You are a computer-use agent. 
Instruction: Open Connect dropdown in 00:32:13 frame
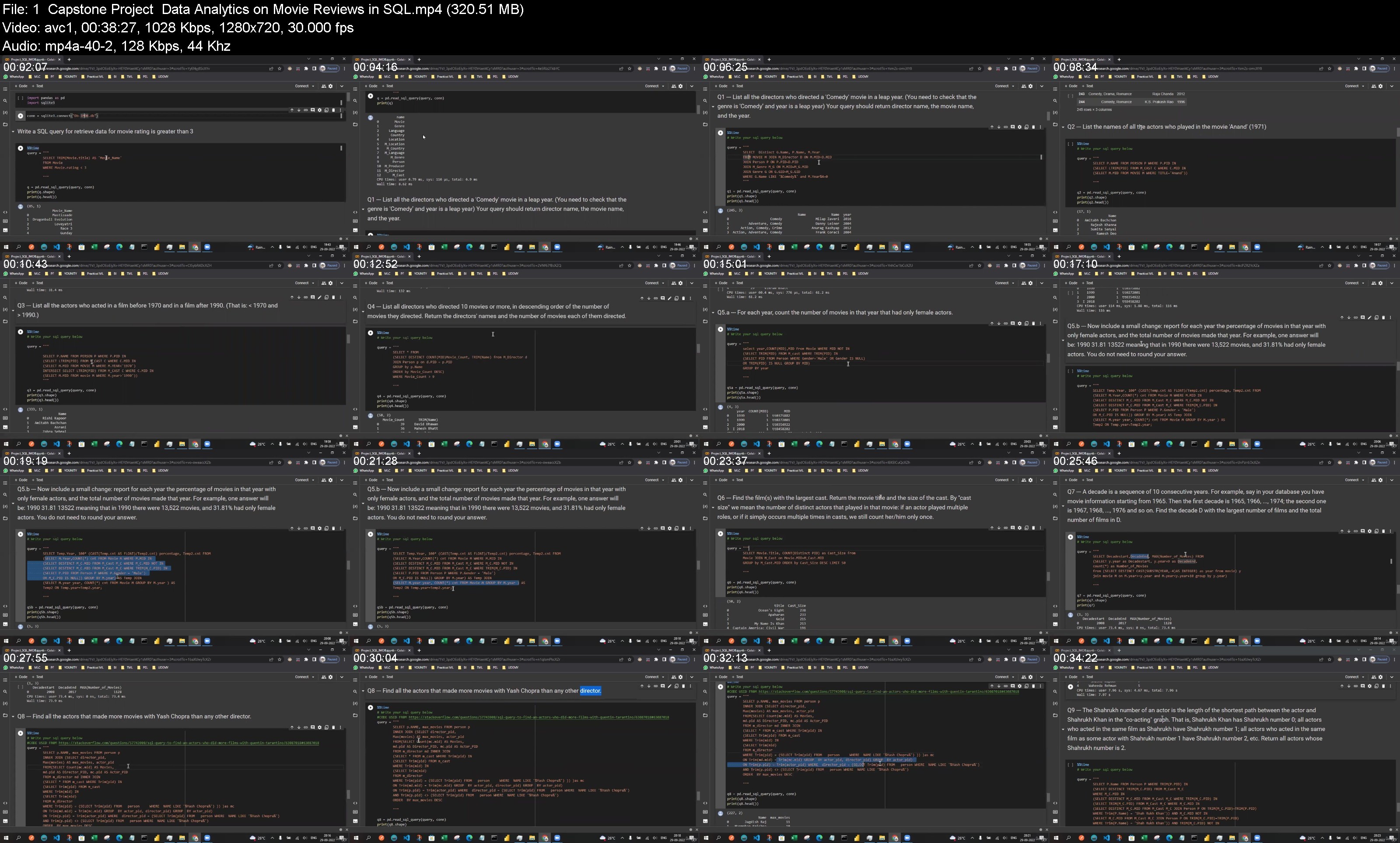pyautogui.click(x=1004, y=677)
